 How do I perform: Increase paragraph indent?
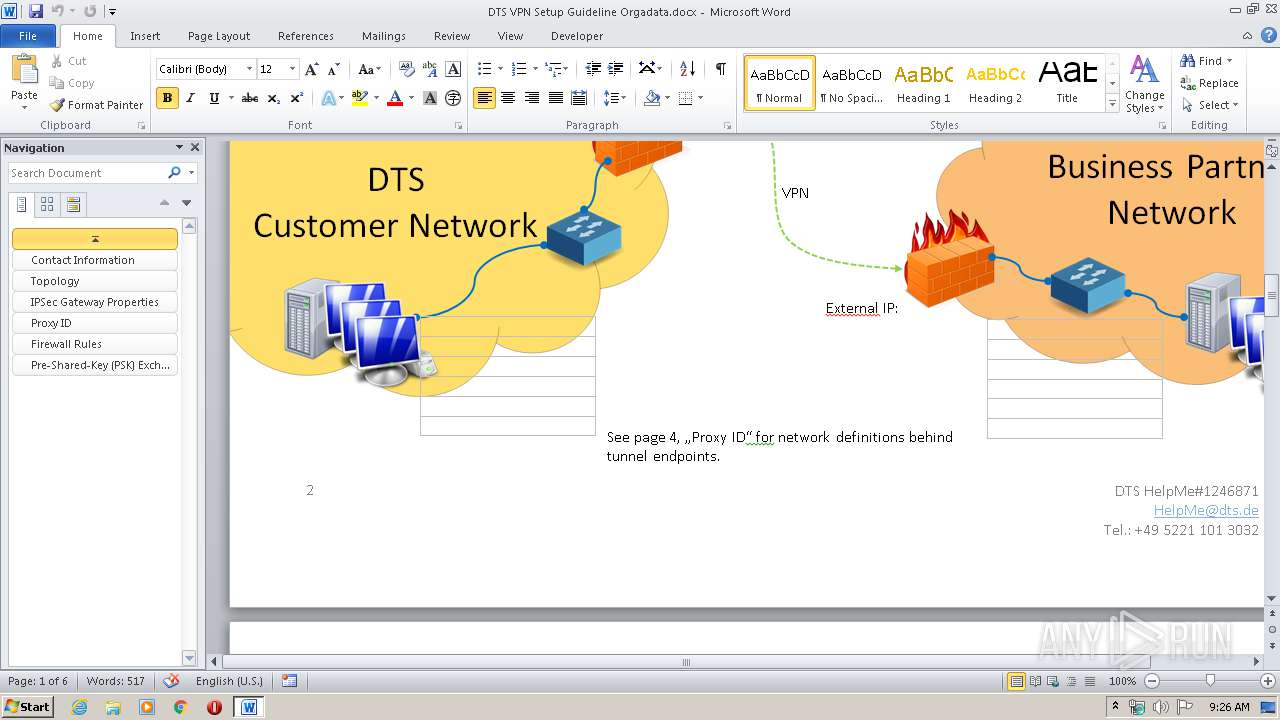[616, 69]
